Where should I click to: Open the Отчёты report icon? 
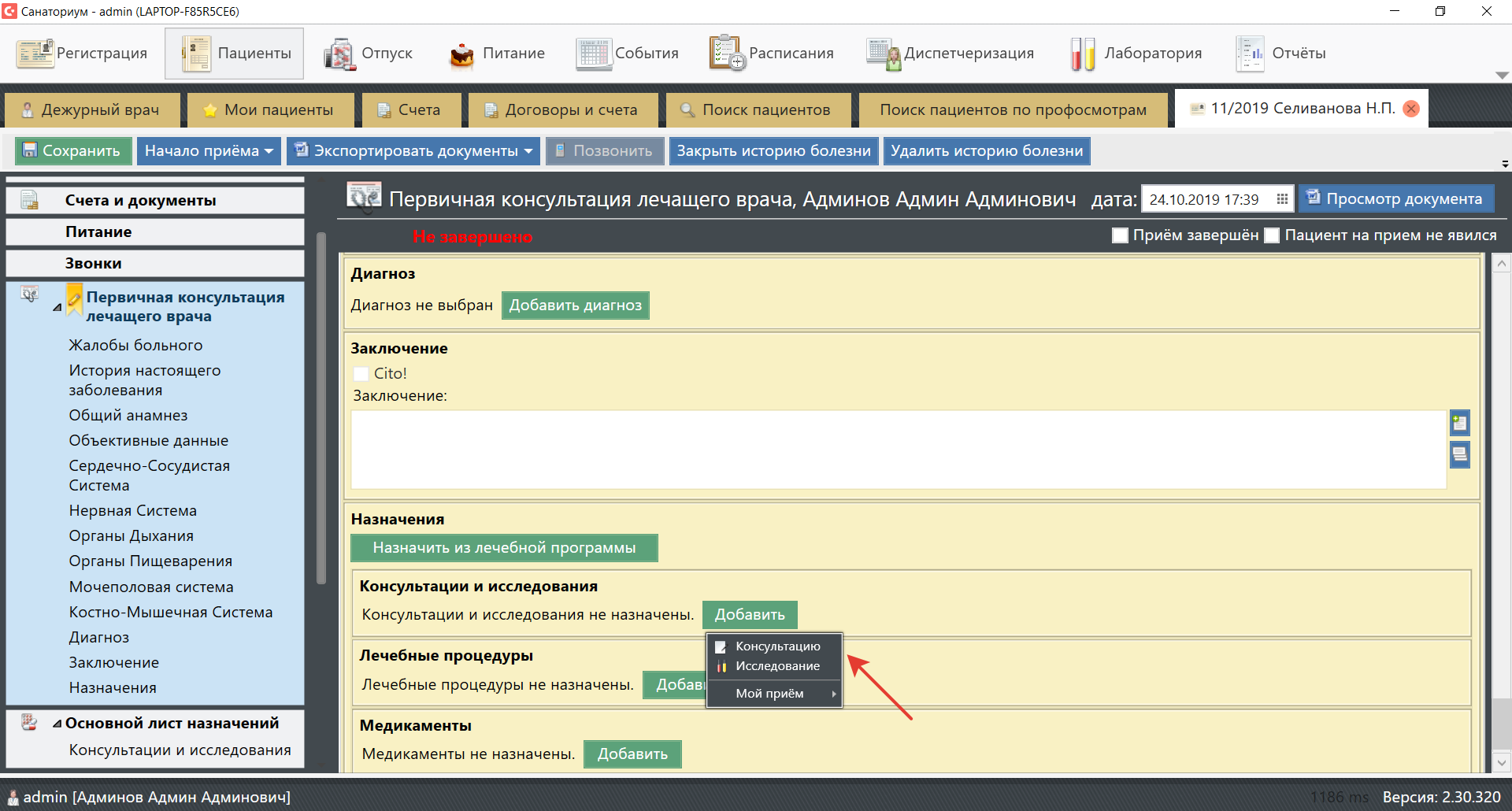pyautogui.click(x=1249, y=54)
